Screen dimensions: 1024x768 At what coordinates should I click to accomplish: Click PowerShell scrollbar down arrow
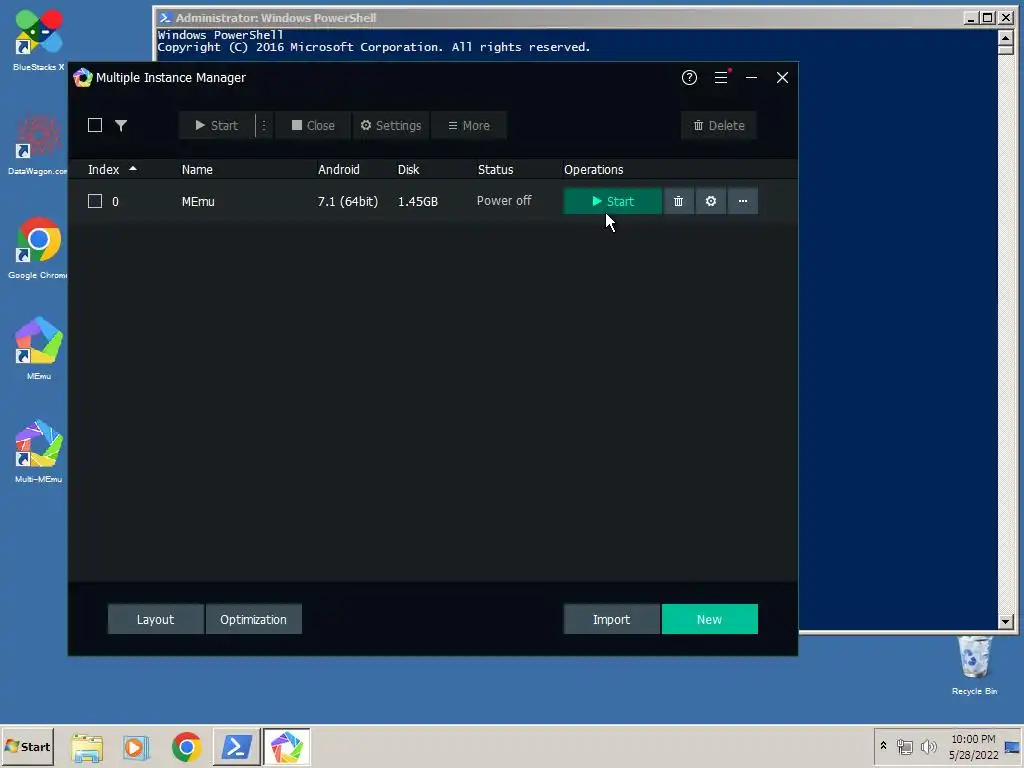click(1006, 621)
